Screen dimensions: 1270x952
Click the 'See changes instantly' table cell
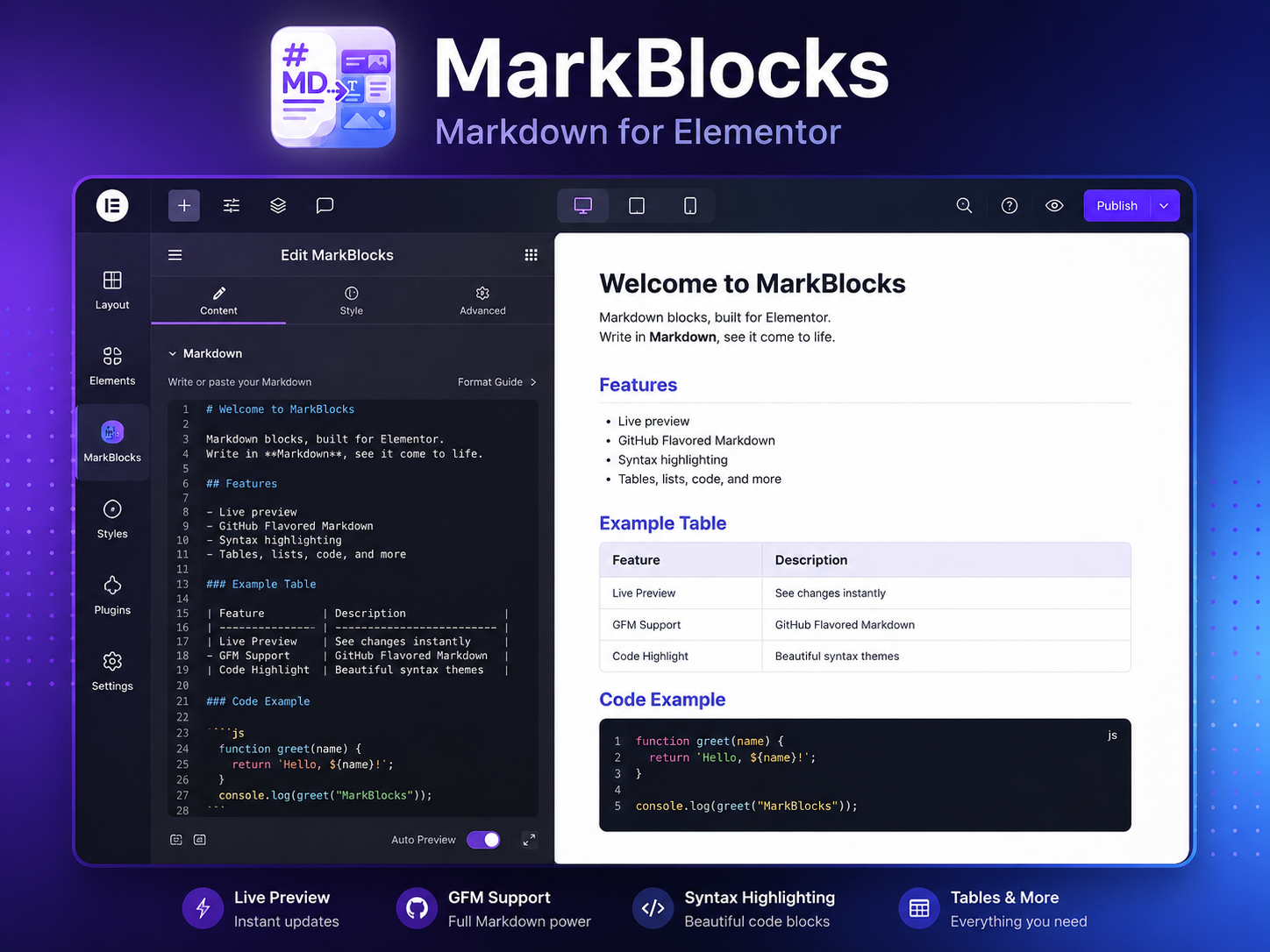coord(946,593)
